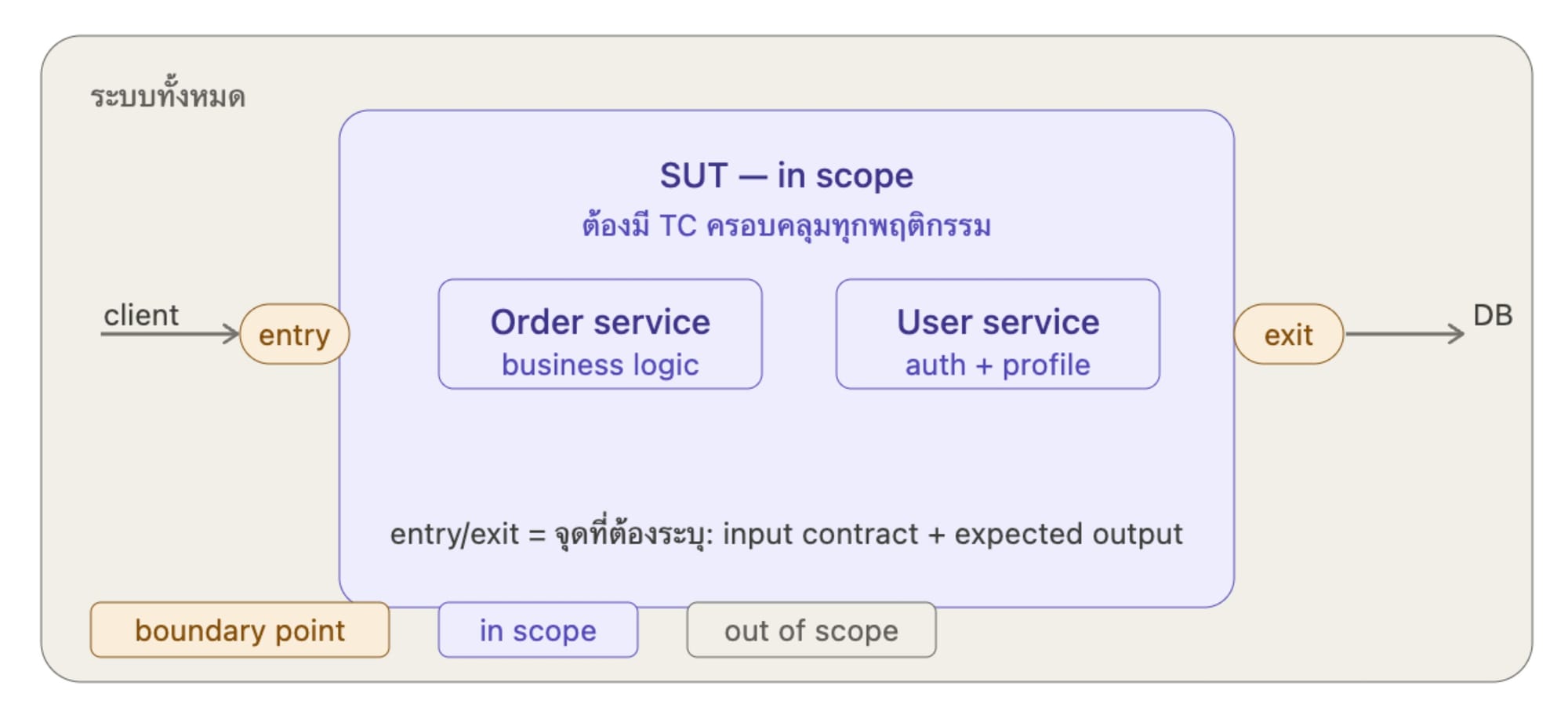Click the 'auth + profile' subtitle

pyautogui.click(x=997, y=365)
